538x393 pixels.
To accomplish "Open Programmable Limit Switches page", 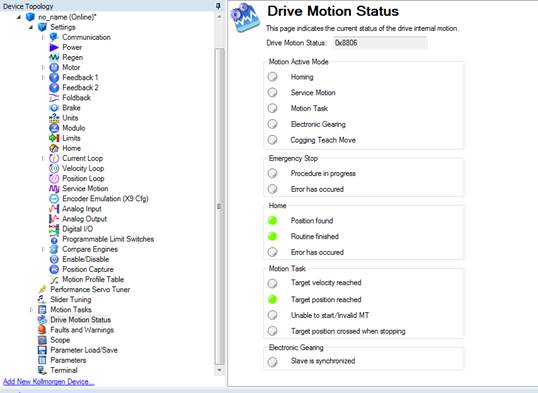I will (x=108, y=239).
